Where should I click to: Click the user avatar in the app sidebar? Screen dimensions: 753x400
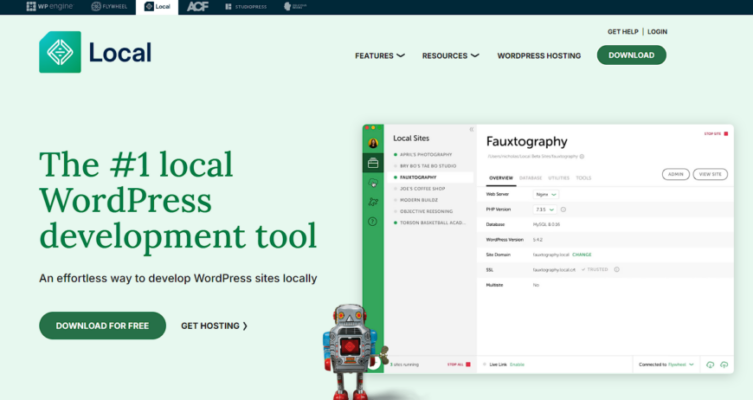(x=373, y=143)
